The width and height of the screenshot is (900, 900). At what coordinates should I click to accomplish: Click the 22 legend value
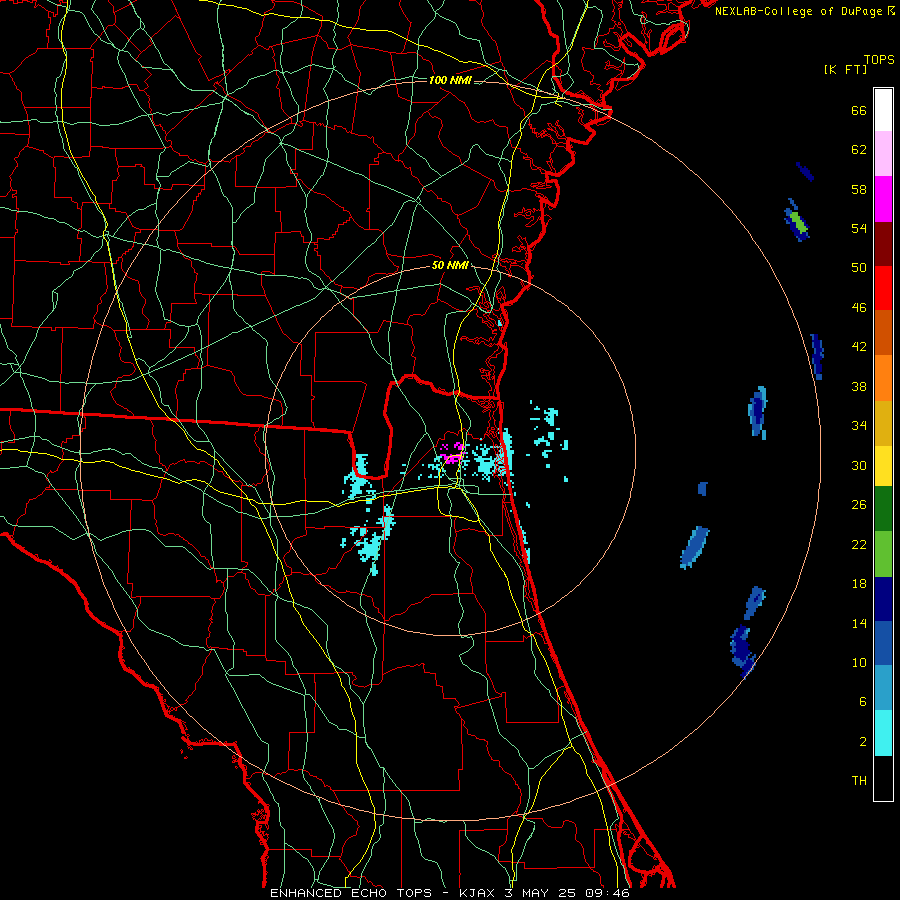coord(859,544)
